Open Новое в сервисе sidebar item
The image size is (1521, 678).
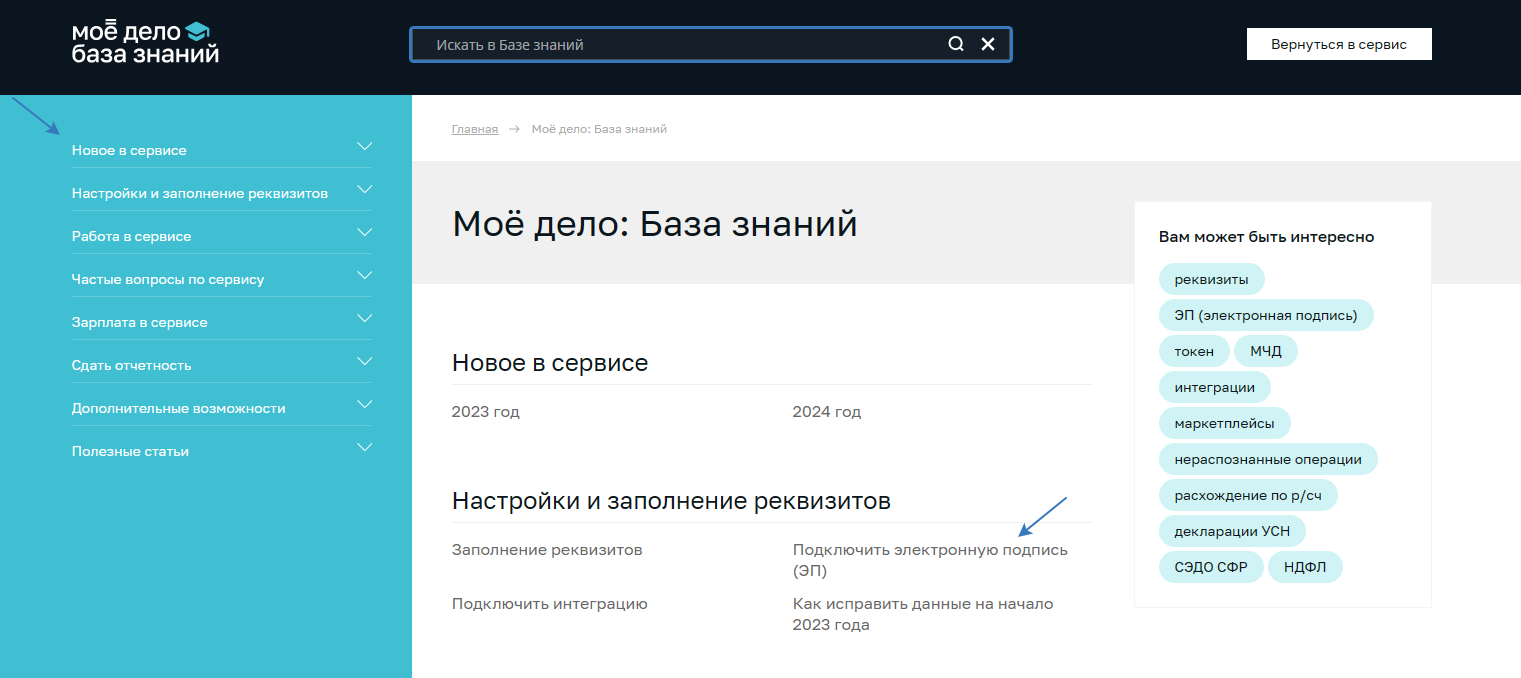click(x=129, y=150)
